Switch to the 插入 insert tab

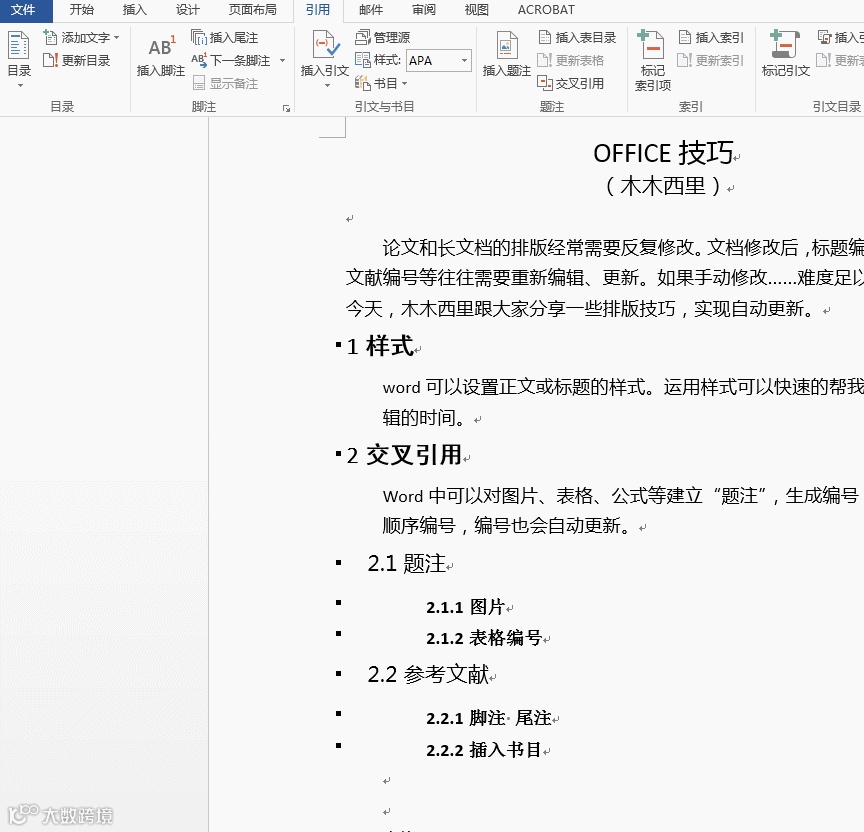134,10
